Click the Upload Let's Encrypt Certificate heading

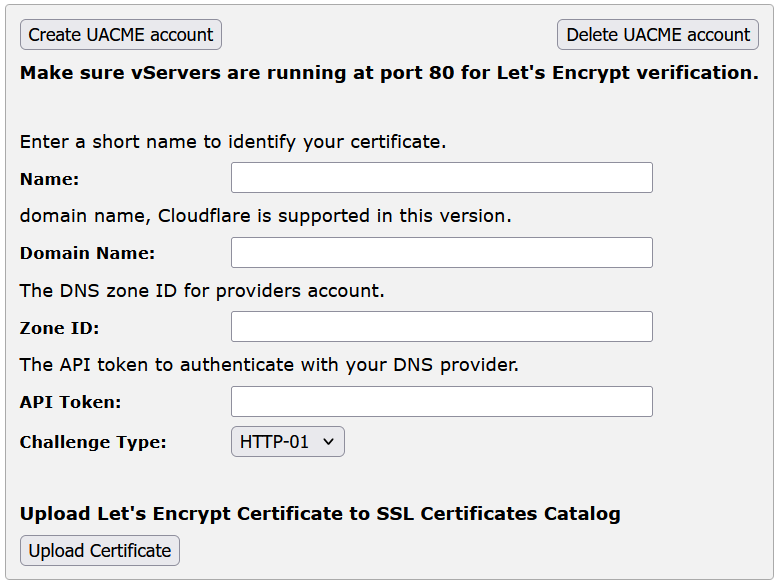320,514
